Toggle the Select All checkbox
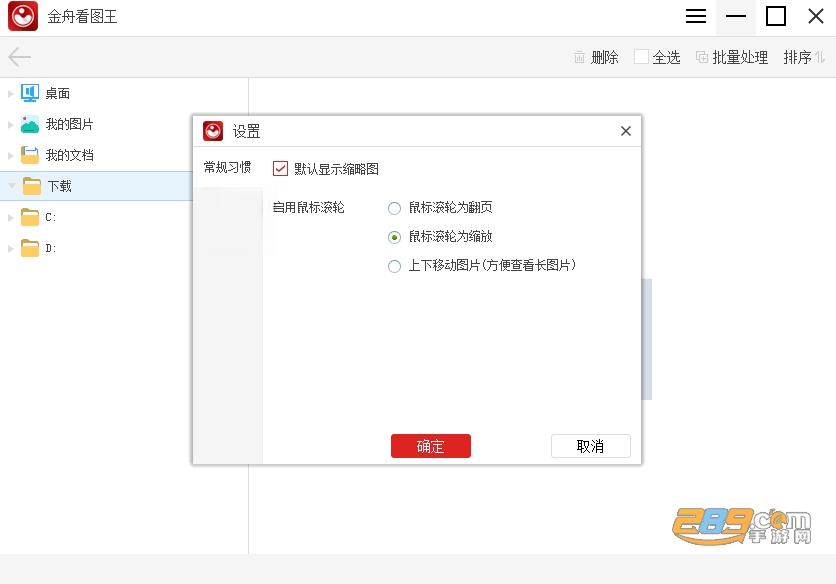 641,57
